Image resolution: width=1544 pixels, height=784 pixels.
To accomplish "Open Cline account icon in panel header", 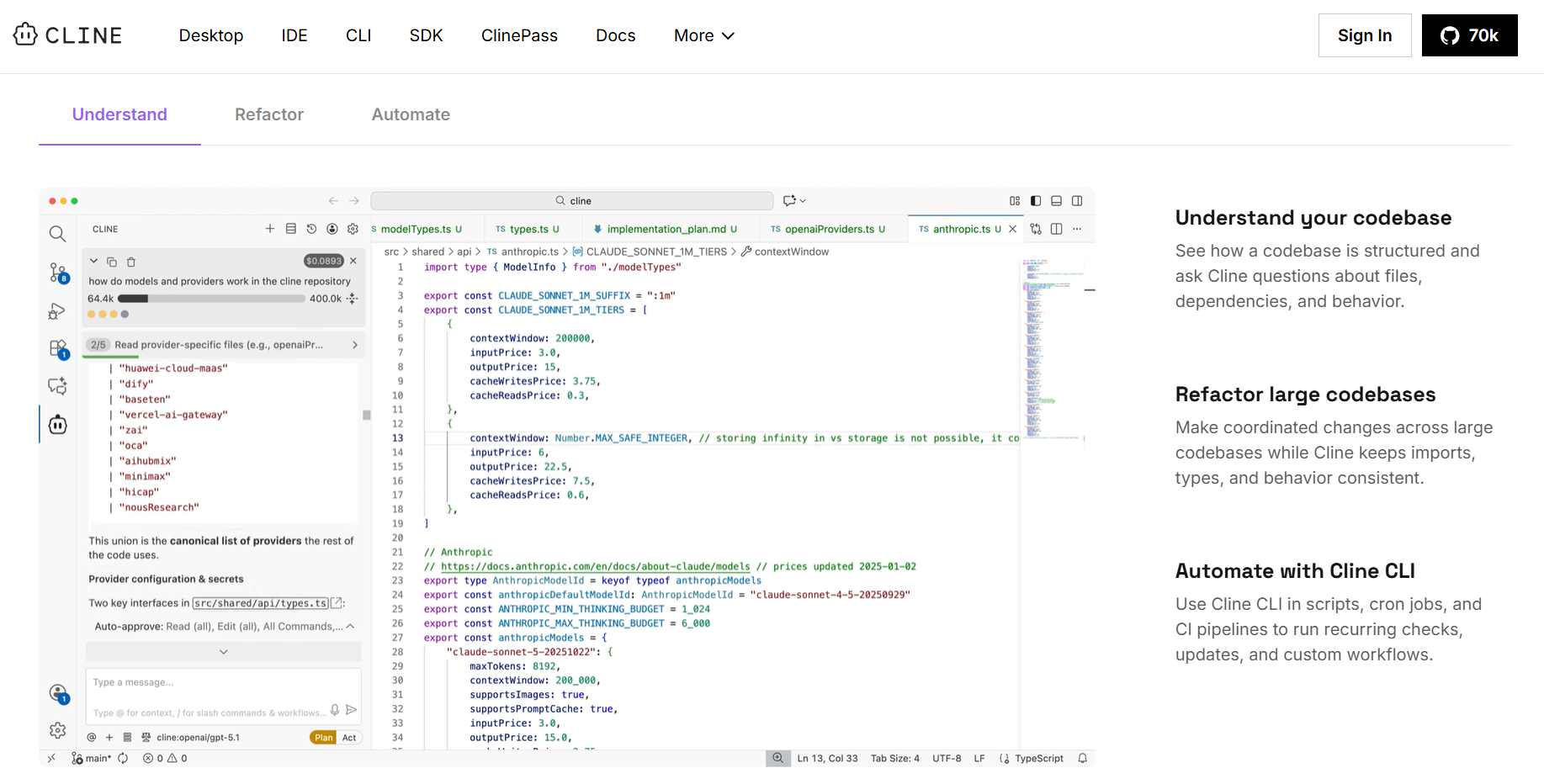I will point(332,229).
